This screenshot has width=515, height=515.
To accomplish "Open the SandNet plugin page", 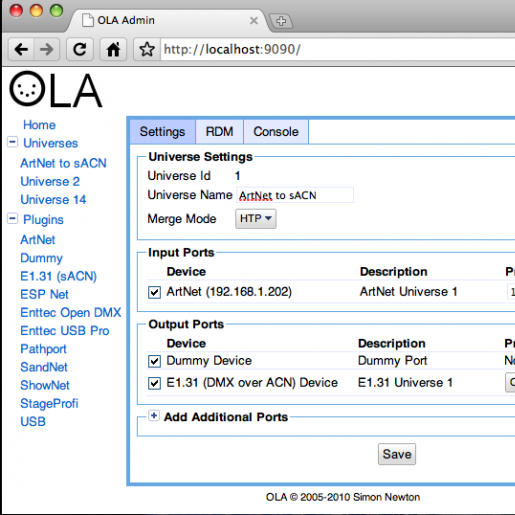I will (44, 367).
